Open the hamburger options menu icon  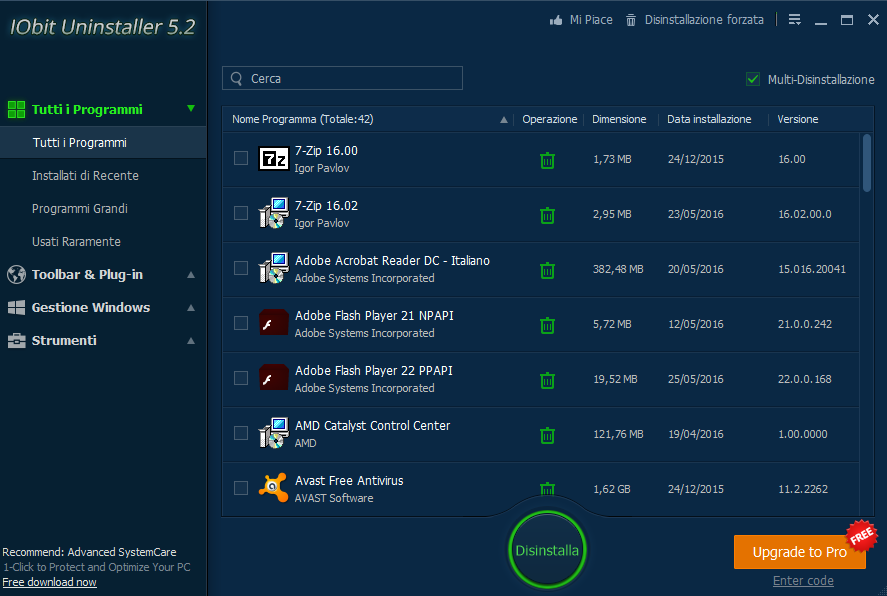(x=795, y=20)
